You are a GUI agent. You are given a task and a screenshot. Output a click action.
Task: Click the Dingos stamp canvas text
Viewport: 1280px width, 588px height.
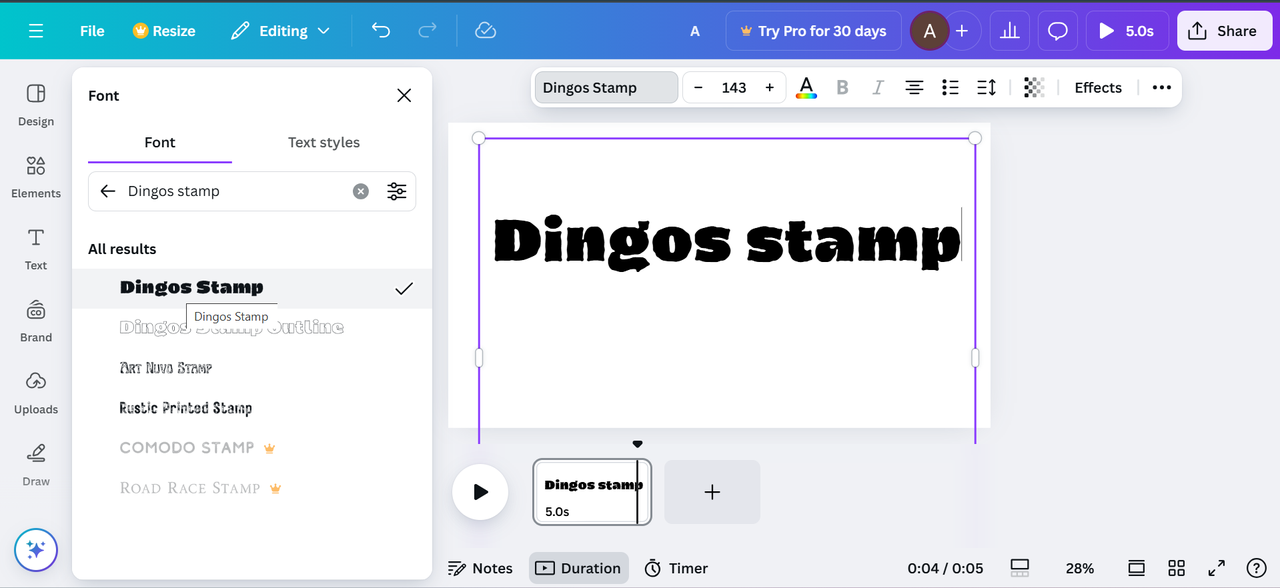point(727,242)
